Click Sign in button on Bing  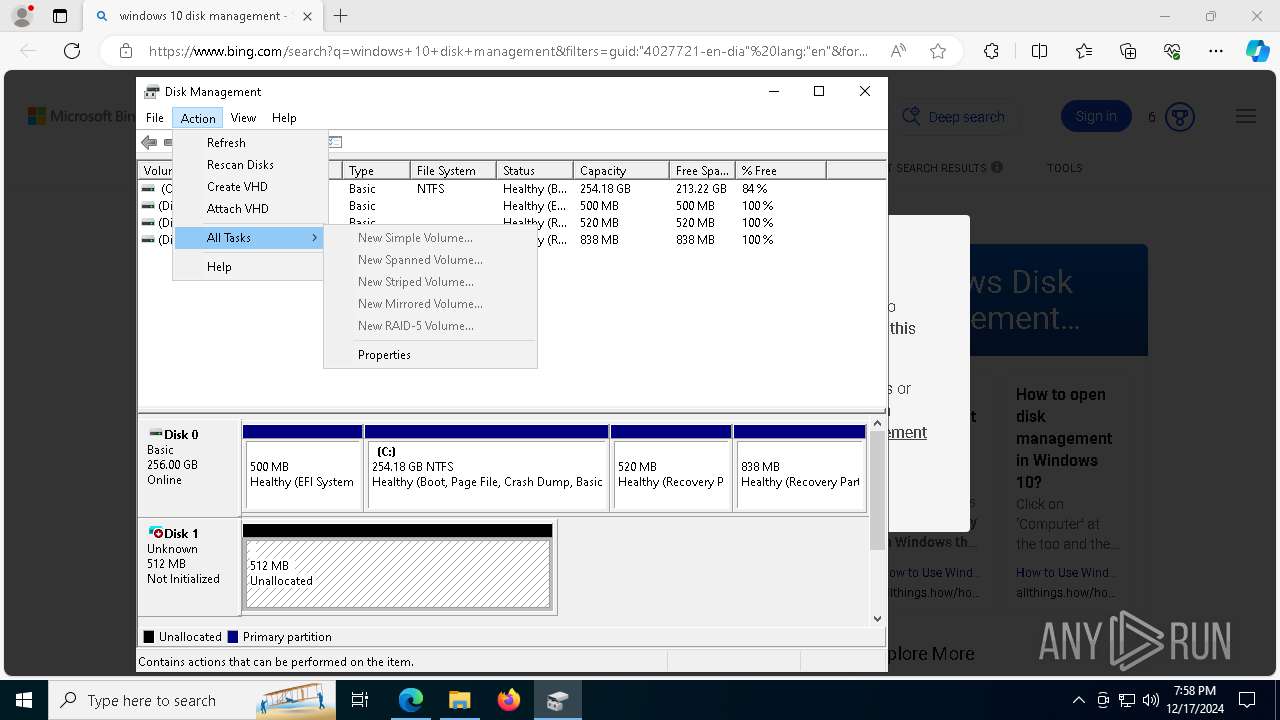(x=1096, y=117)
